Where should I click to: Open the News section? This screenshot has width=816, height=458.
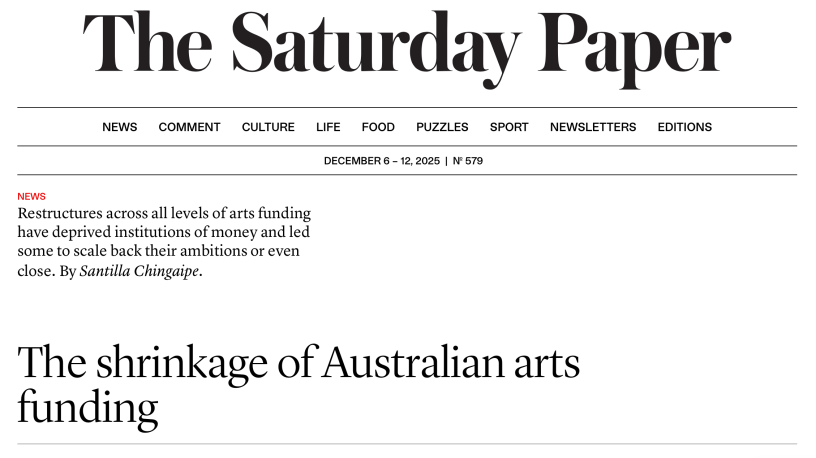[x=119, y=127]
